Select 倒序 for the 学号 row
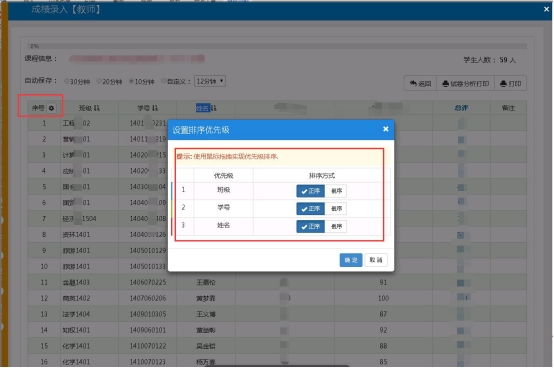This screenshot has height=368, width=554. point(336,209)
